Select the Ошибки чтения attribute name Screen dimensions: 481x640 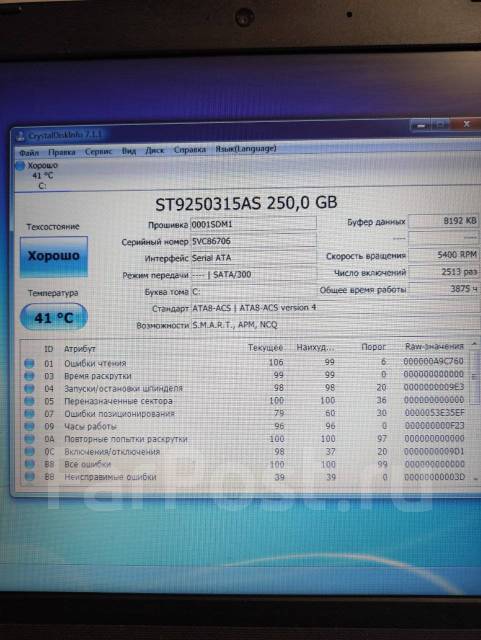pyautogui.click(x=95, y=363)
